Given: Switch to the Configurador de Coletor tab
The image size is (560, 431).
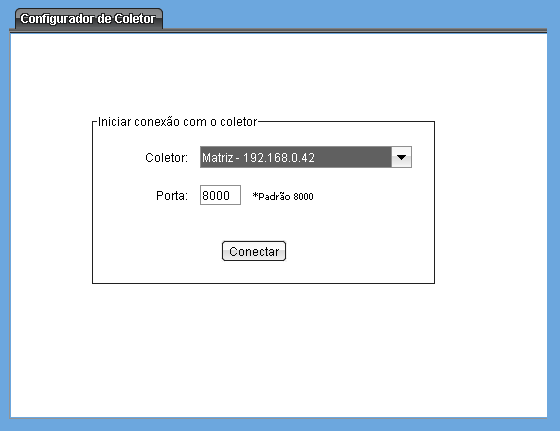Looking at the screenshot, I should 89,19.
